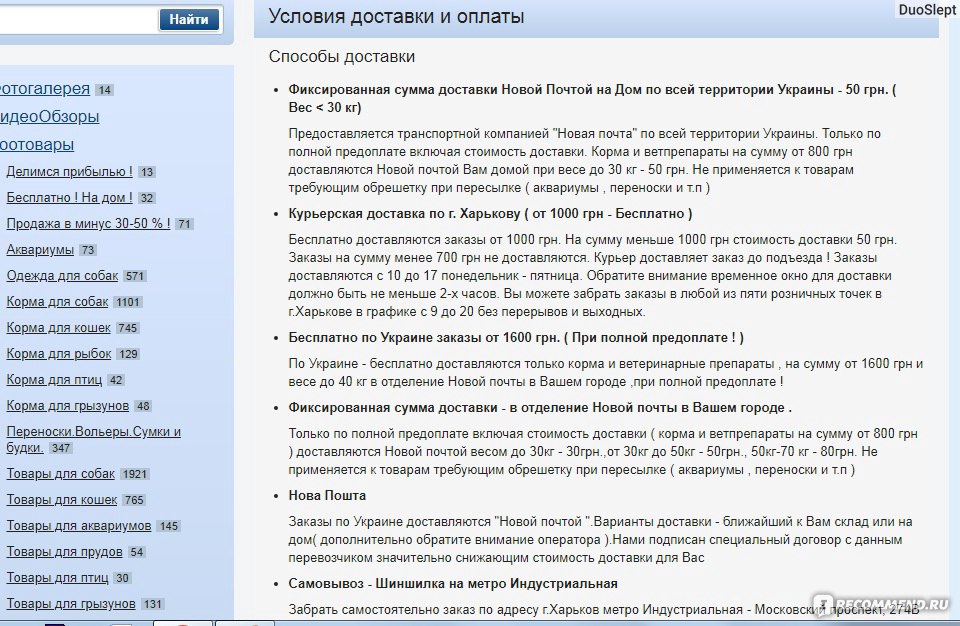Click the Условия доставки и оплаты heading
This screenshot has height=626, width=960.
(396, 17)
